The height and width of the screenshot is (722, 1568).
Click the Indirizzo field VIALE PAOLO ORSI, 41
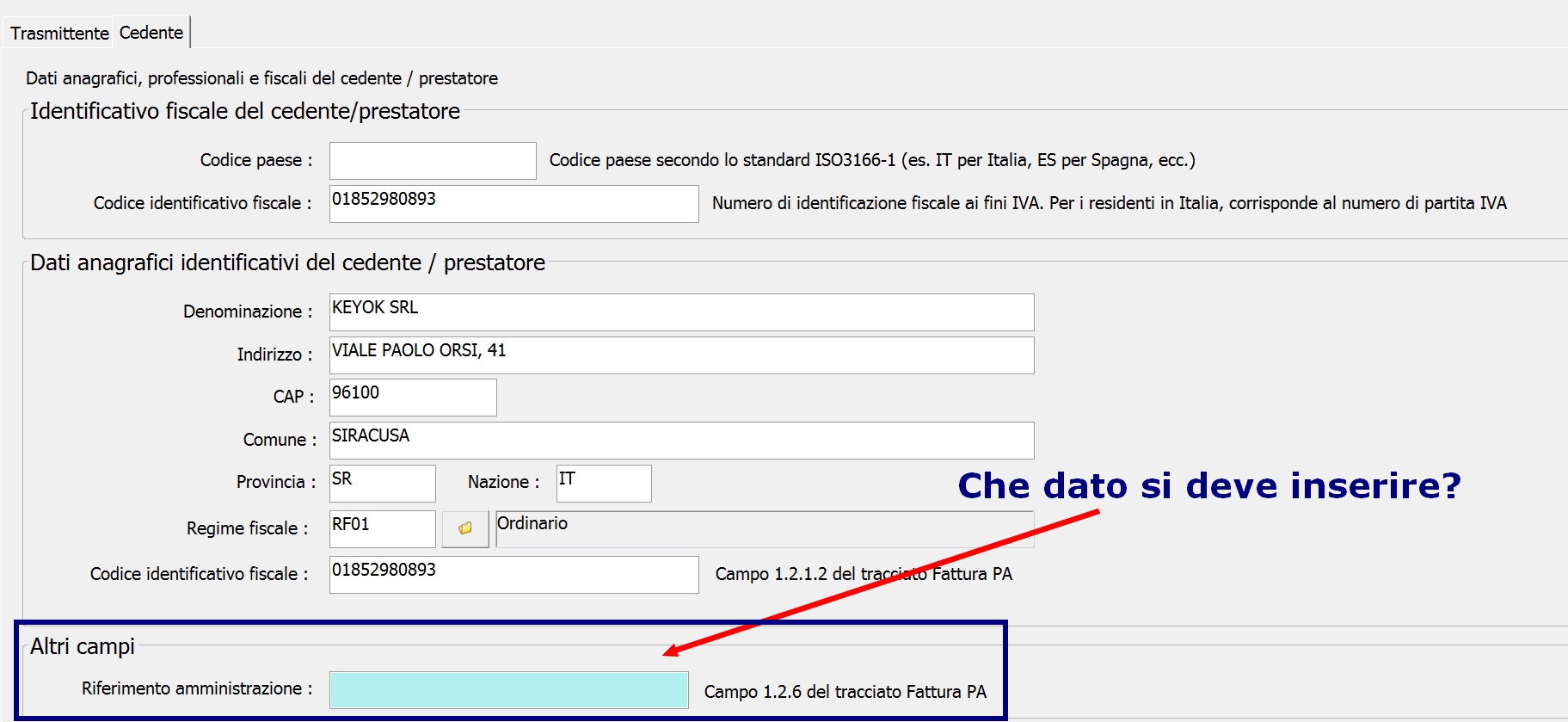681,355
